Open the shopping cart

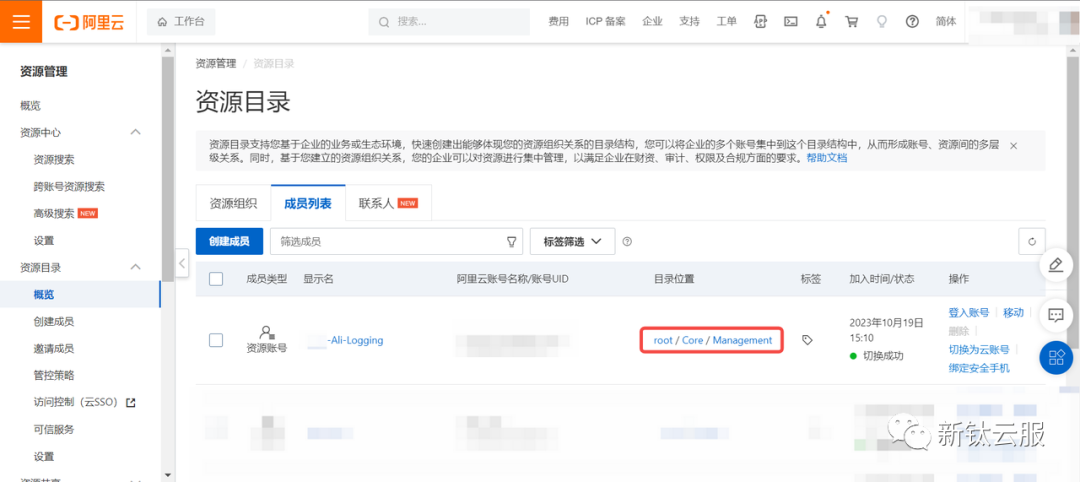point(851,21)
